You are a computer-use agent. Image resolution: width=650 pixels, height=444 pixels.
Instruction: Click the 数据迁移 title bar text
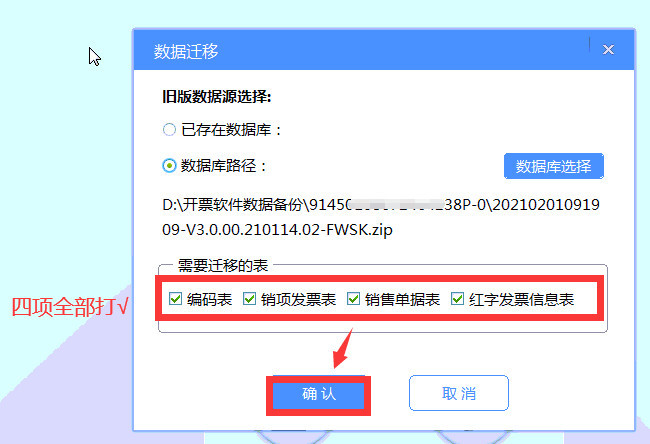(x=186, y=51)
